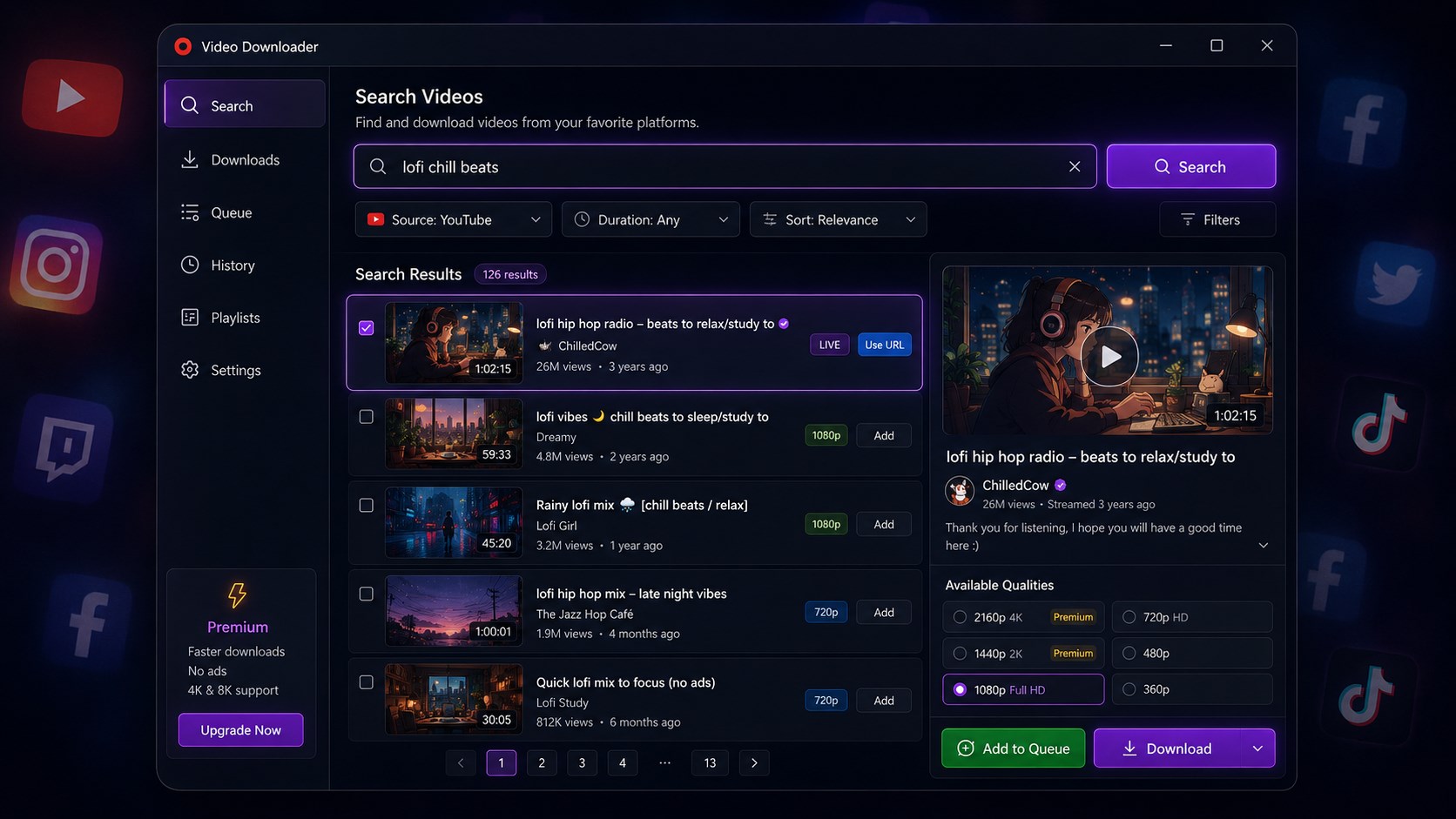Click the 126 results count badge

pos(510,274)
